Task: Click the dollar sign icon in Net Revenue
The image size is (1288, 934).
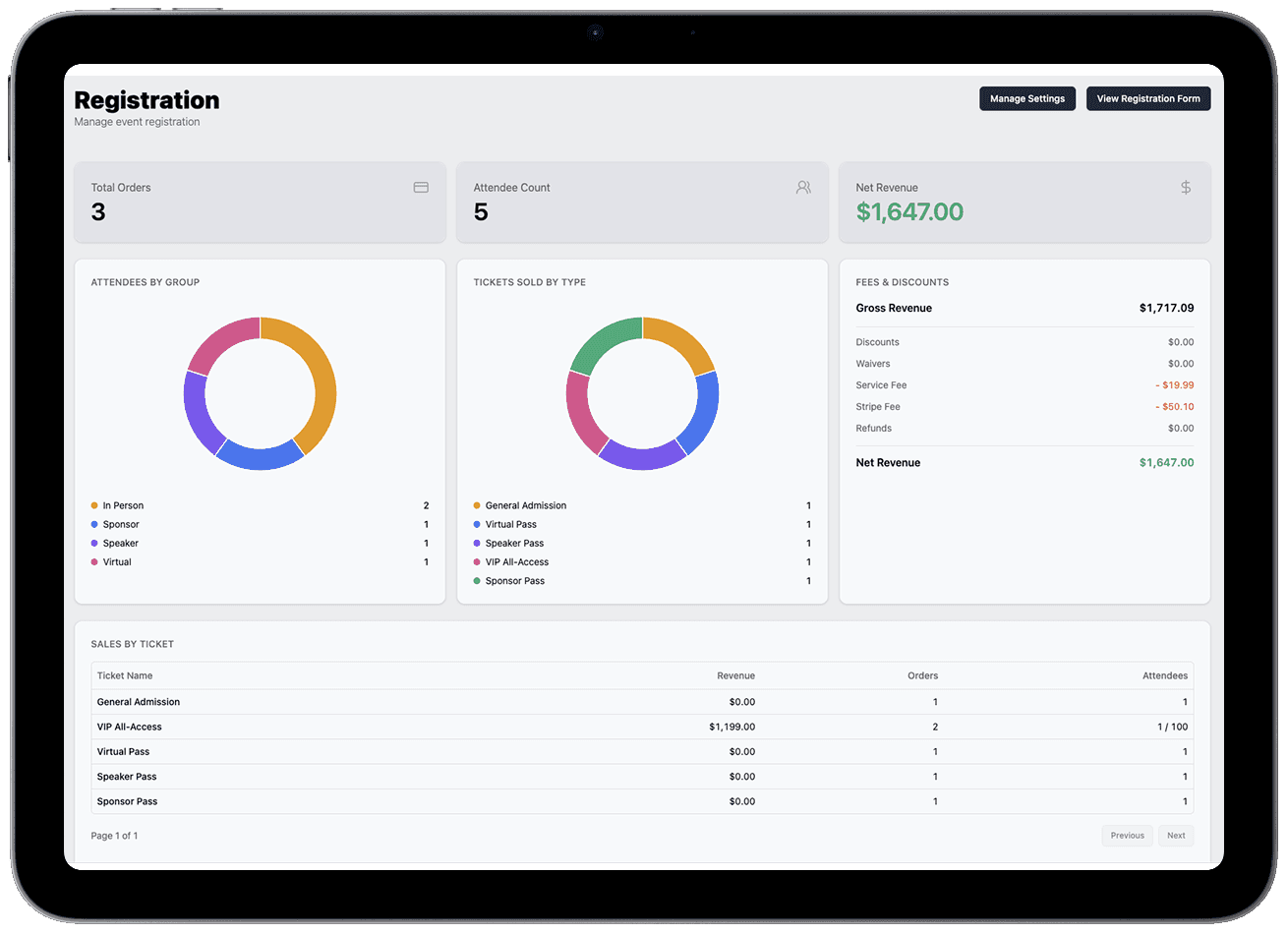Action: click(x=1186, y=187)
